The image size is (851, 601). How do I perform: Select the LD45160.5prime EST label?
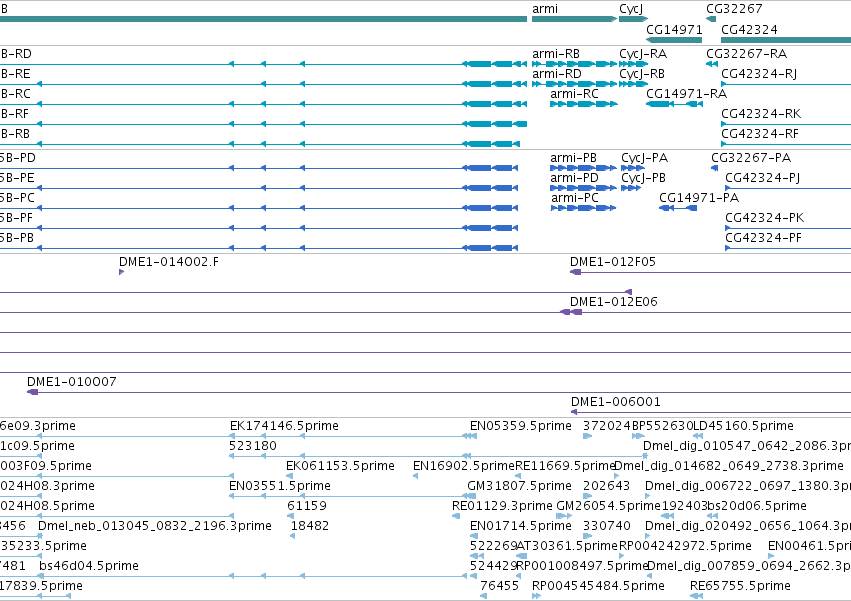(x=744, y=426)
